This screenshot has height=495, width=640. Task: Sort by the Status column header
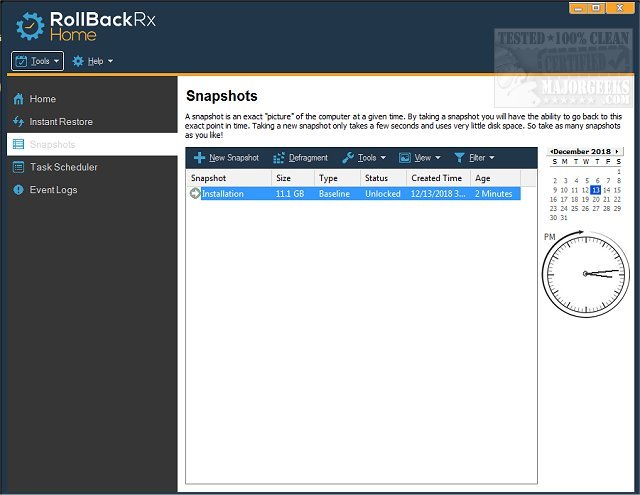pos(383,178)
